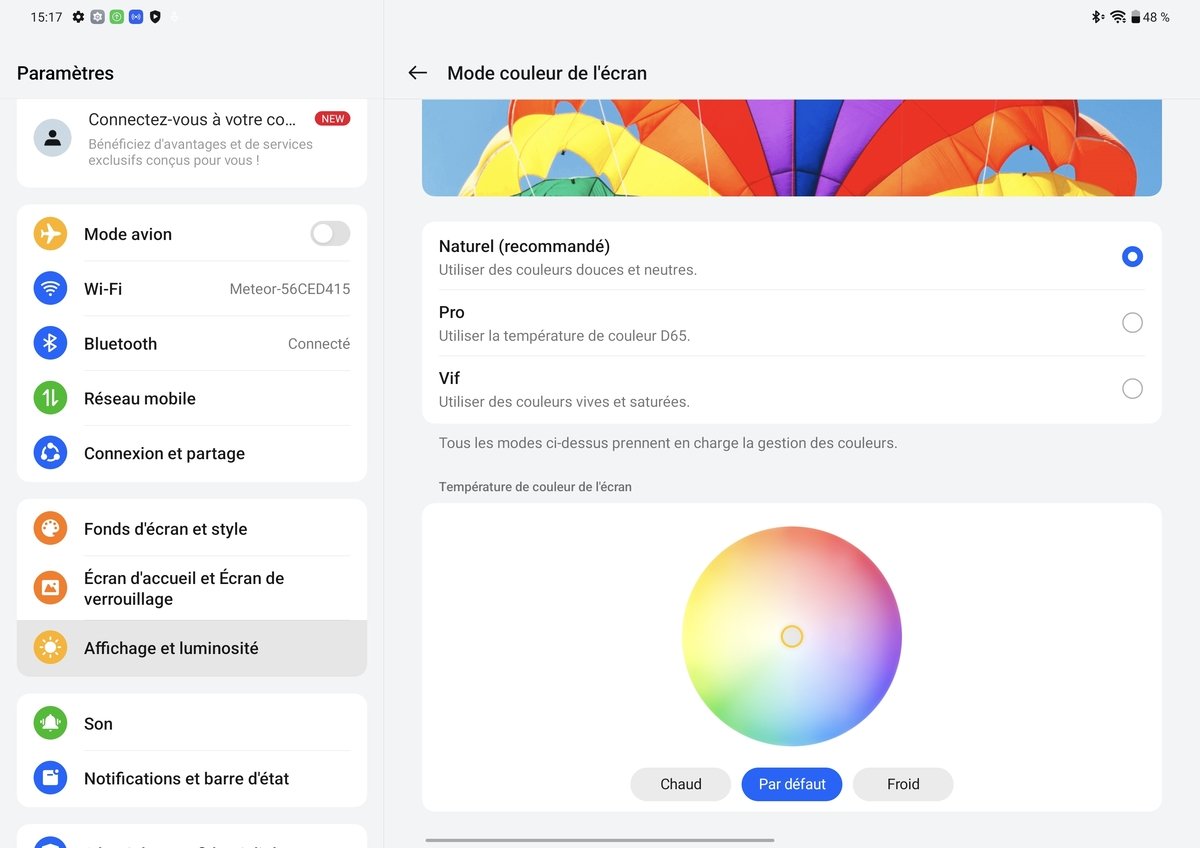Go back with the arrow icon
1200x848 pixels.
[418, 73]
